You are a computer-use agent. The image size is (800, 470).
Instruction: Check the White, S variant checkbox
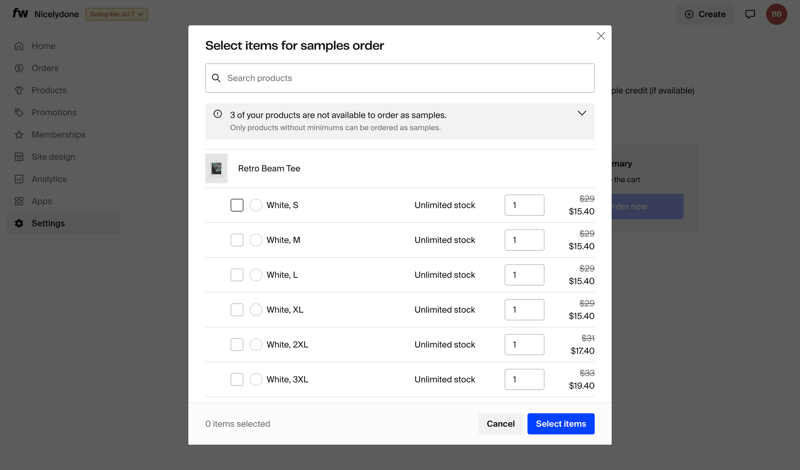point(237,205)
